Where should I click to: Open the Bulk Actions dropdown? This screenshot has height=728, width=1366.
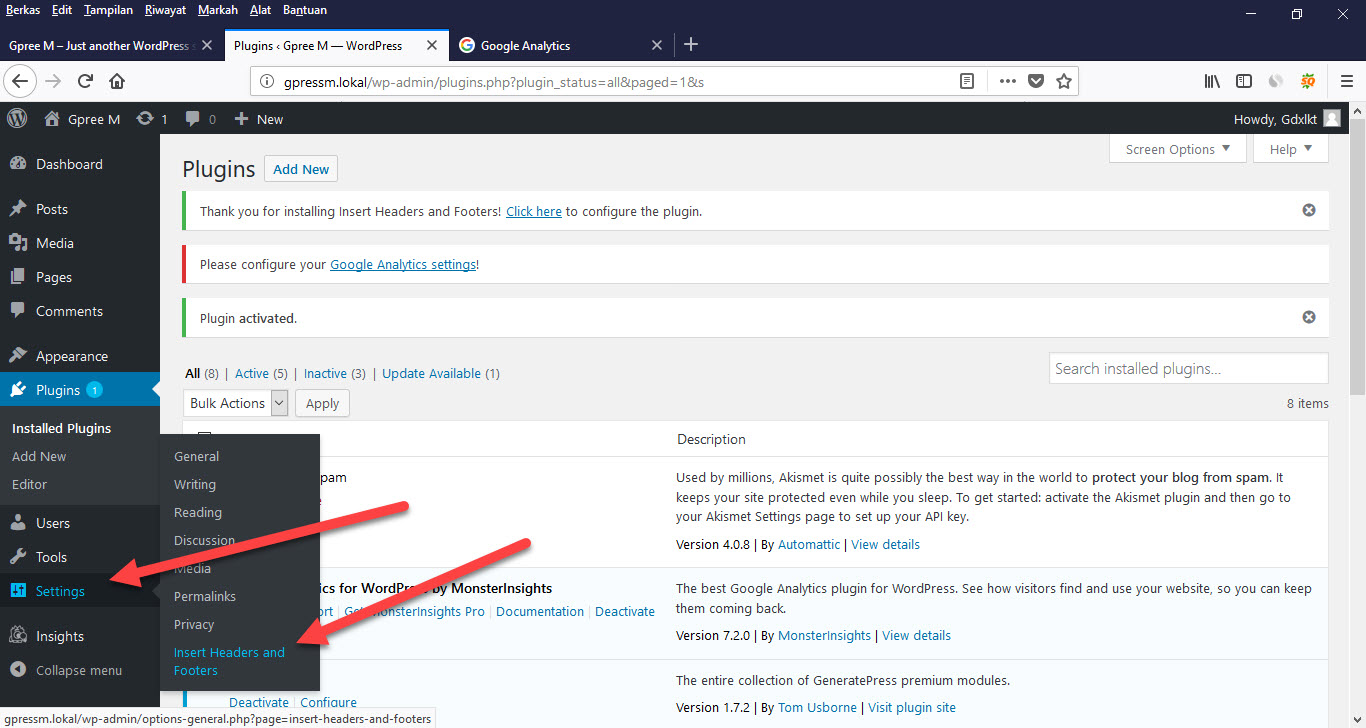tap(237, 403)
